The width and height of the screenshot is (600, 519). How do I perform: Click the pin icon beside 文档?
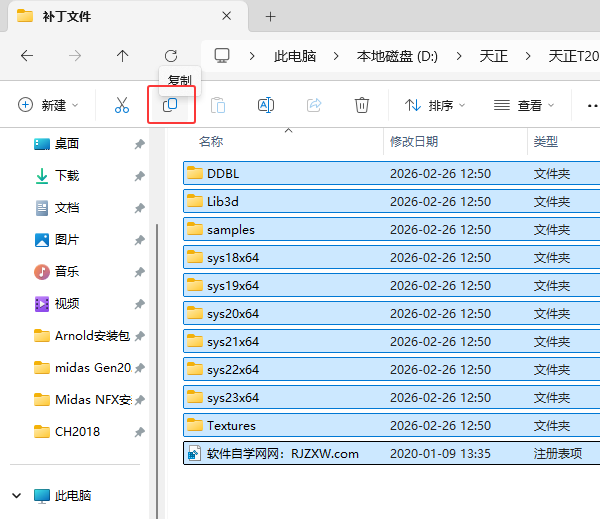click(139, 208)
